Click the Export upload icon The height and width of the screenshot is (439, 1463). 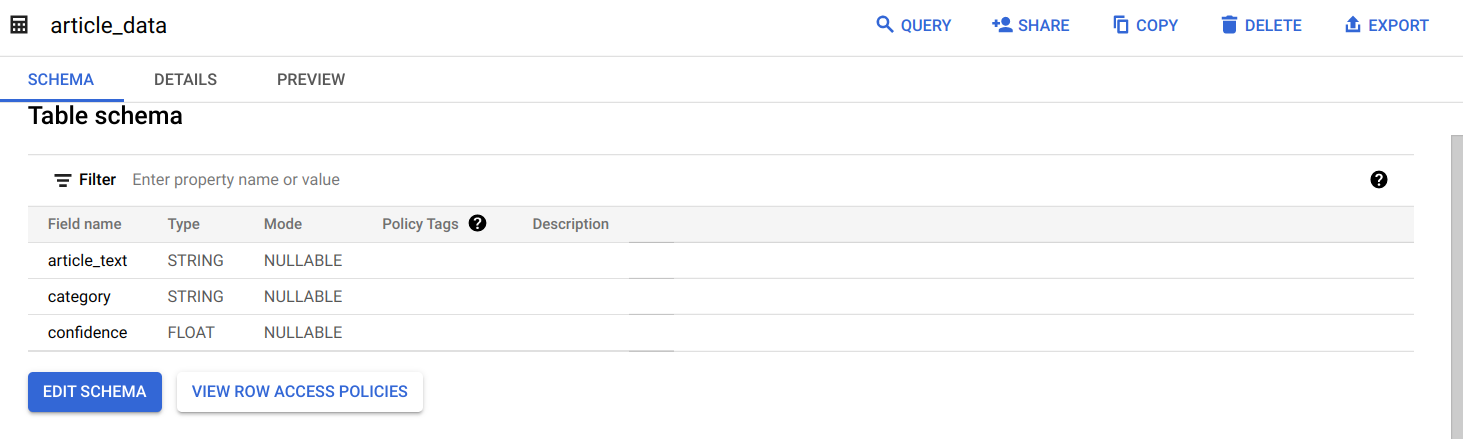pyautogui.click(x=1353, y=25)
